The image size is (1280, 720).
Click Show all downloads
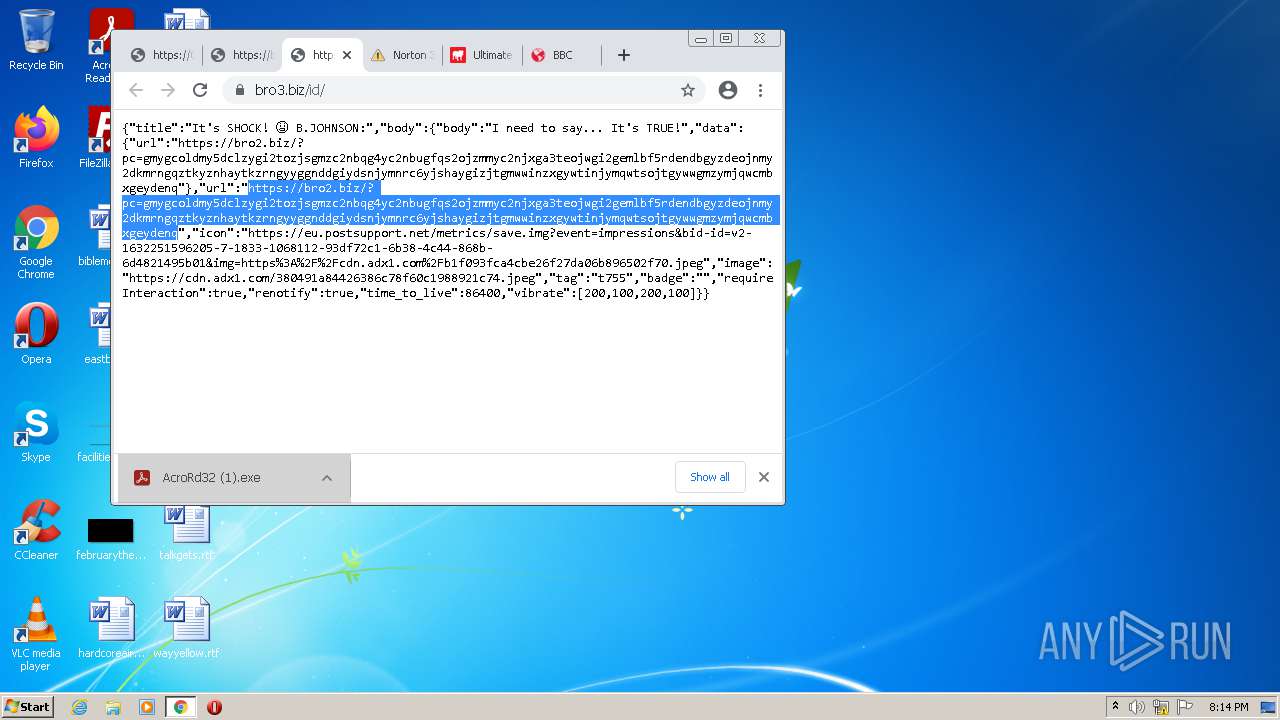click(710, 477)
